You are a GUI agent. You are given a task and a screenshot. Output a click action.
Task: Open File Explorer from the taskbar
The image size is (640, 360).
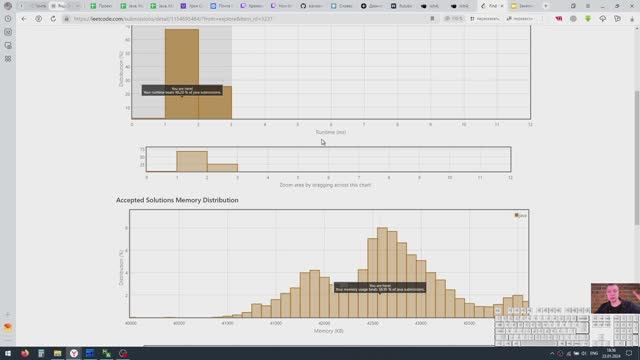click(x=58, y=353)
